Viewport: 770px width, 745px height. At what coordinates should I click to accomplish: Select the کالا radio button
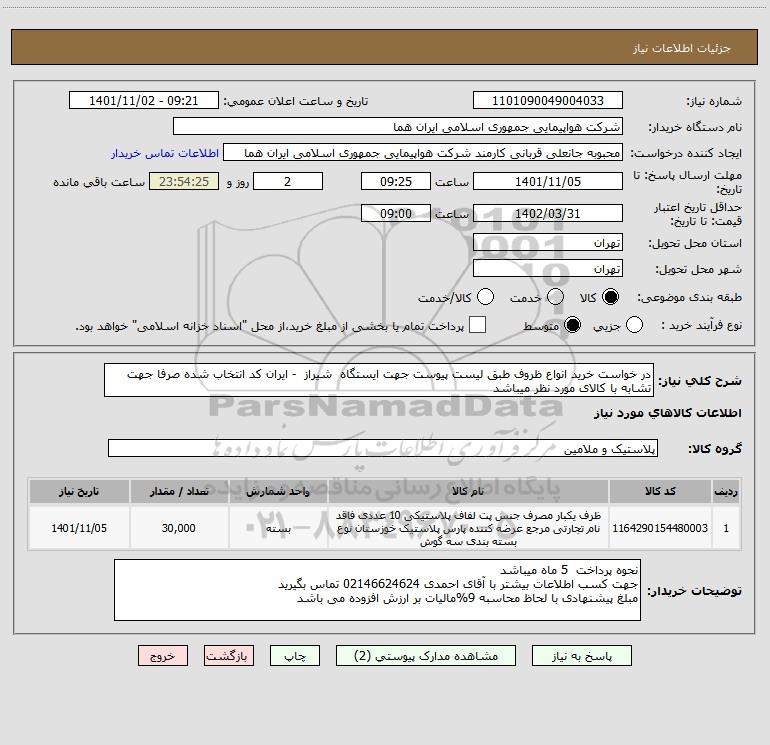point(610,297)
